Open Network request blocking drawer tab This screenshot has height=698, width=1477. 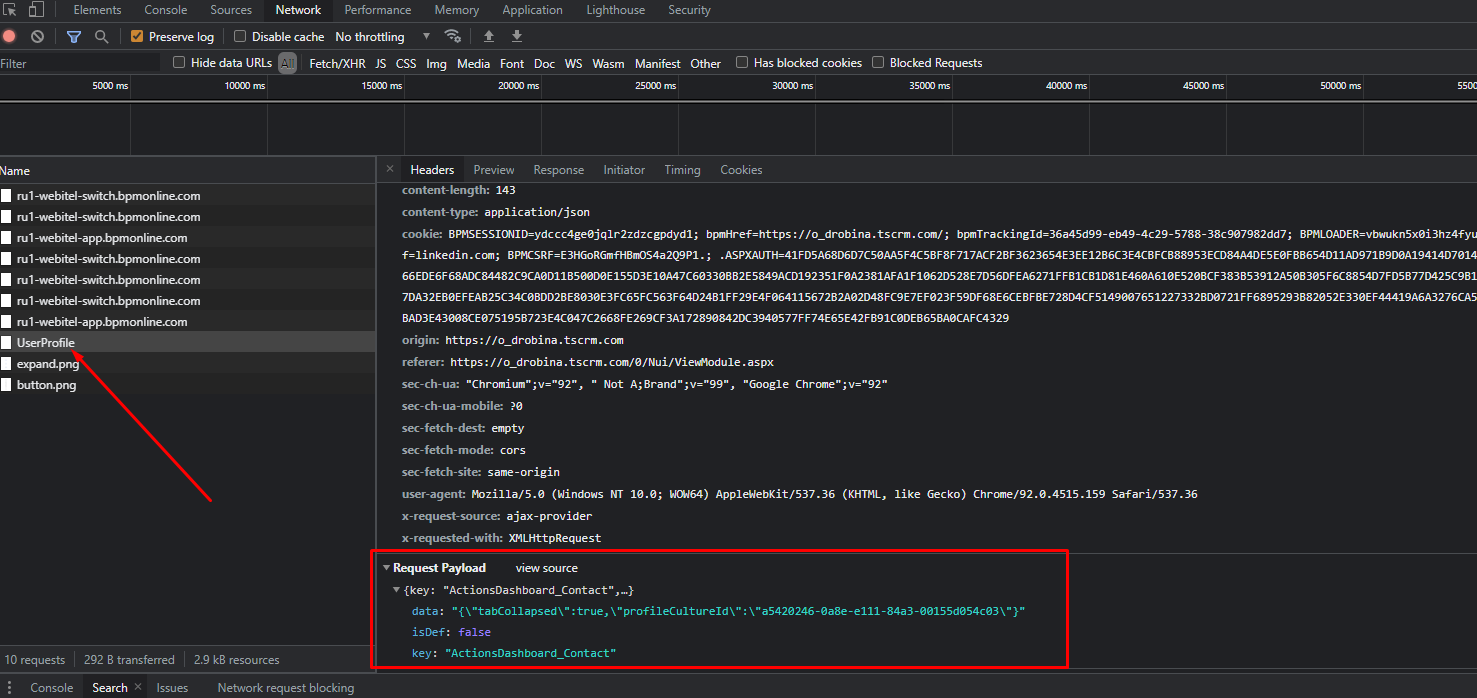[x=286, y=687]
